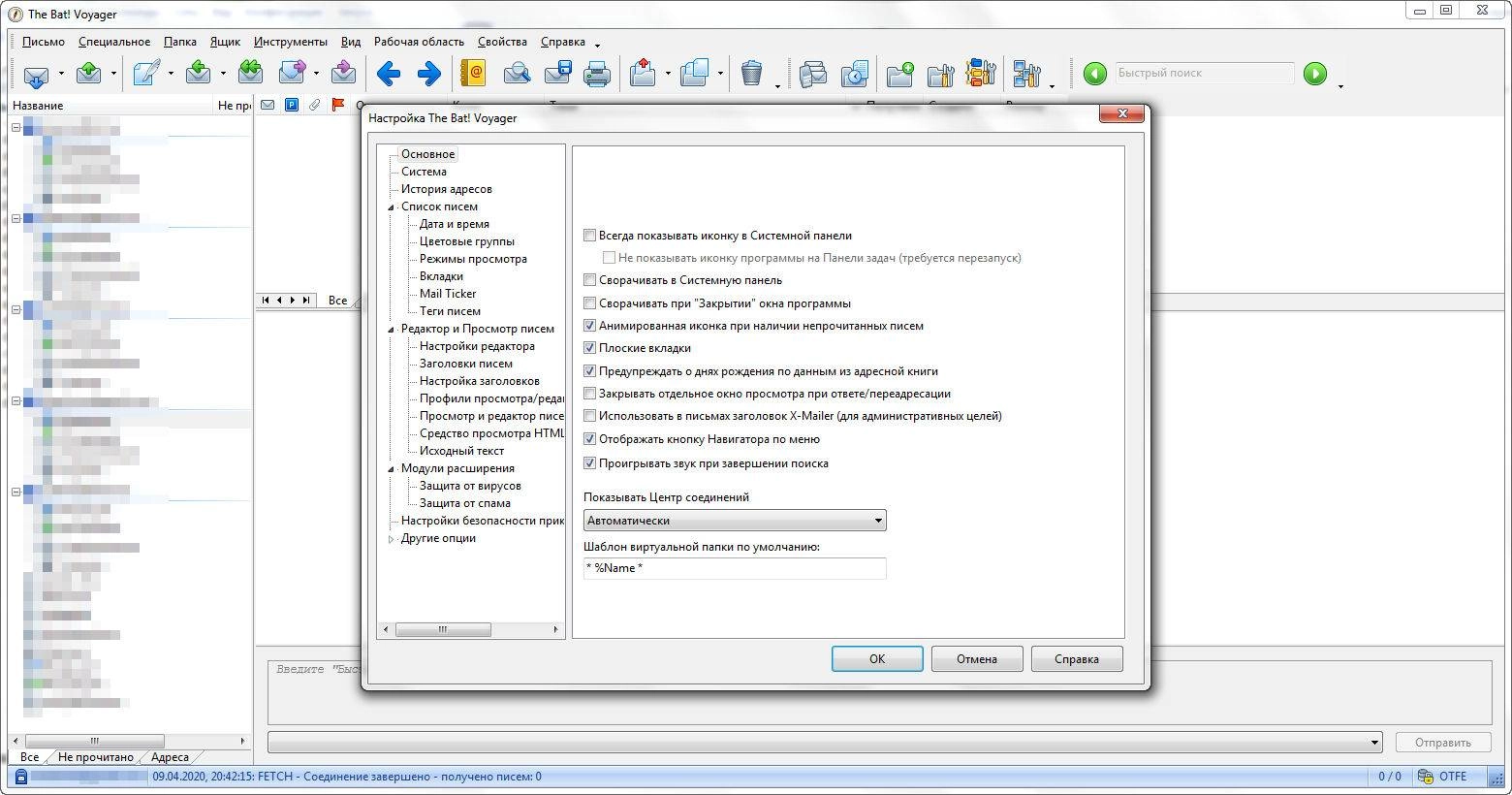Open dropdown arrow next to new-message quill icon
Image resolution: width=1512 pixels, height=795 pixels.
tap(171, 74)
